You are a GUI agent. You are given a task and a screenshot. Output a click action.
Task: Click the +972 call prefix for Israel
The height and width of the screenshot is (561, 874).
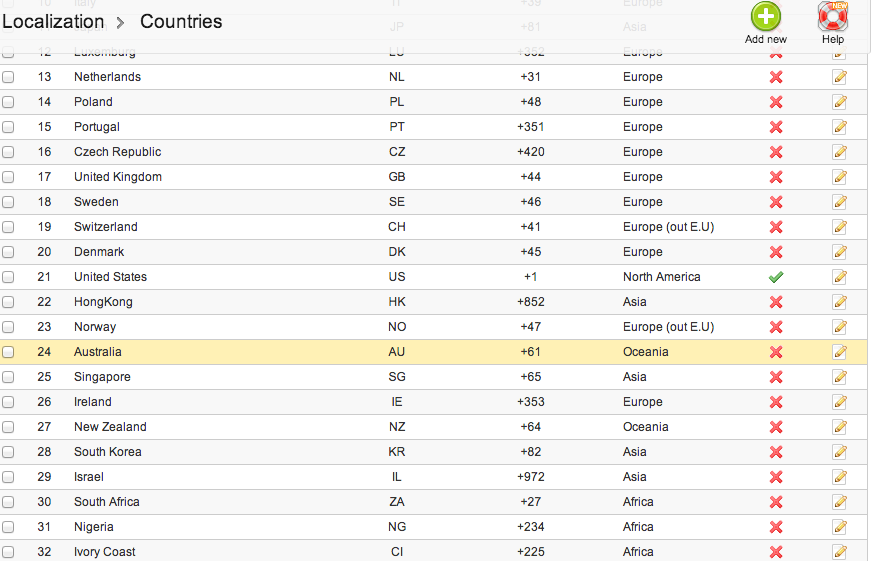531,477
